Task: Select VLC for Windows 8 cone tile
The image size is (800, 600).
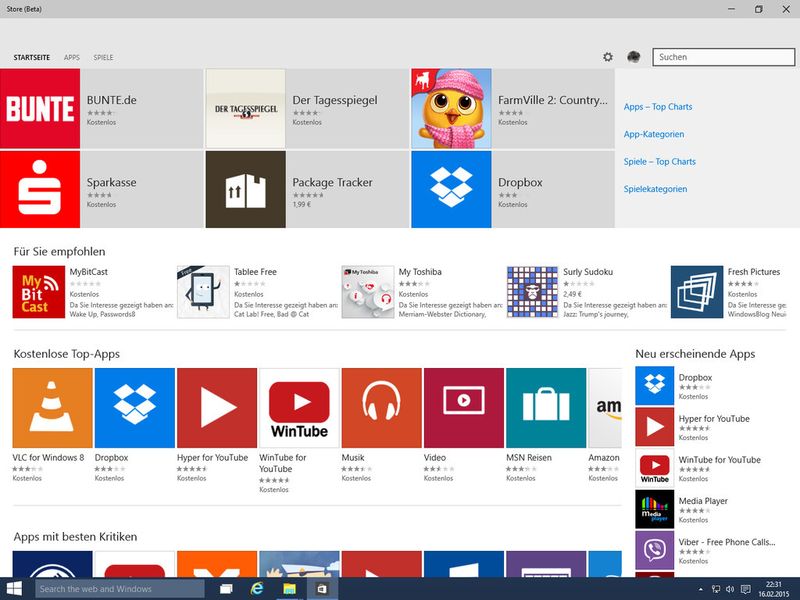Action: tap(53, 408)
